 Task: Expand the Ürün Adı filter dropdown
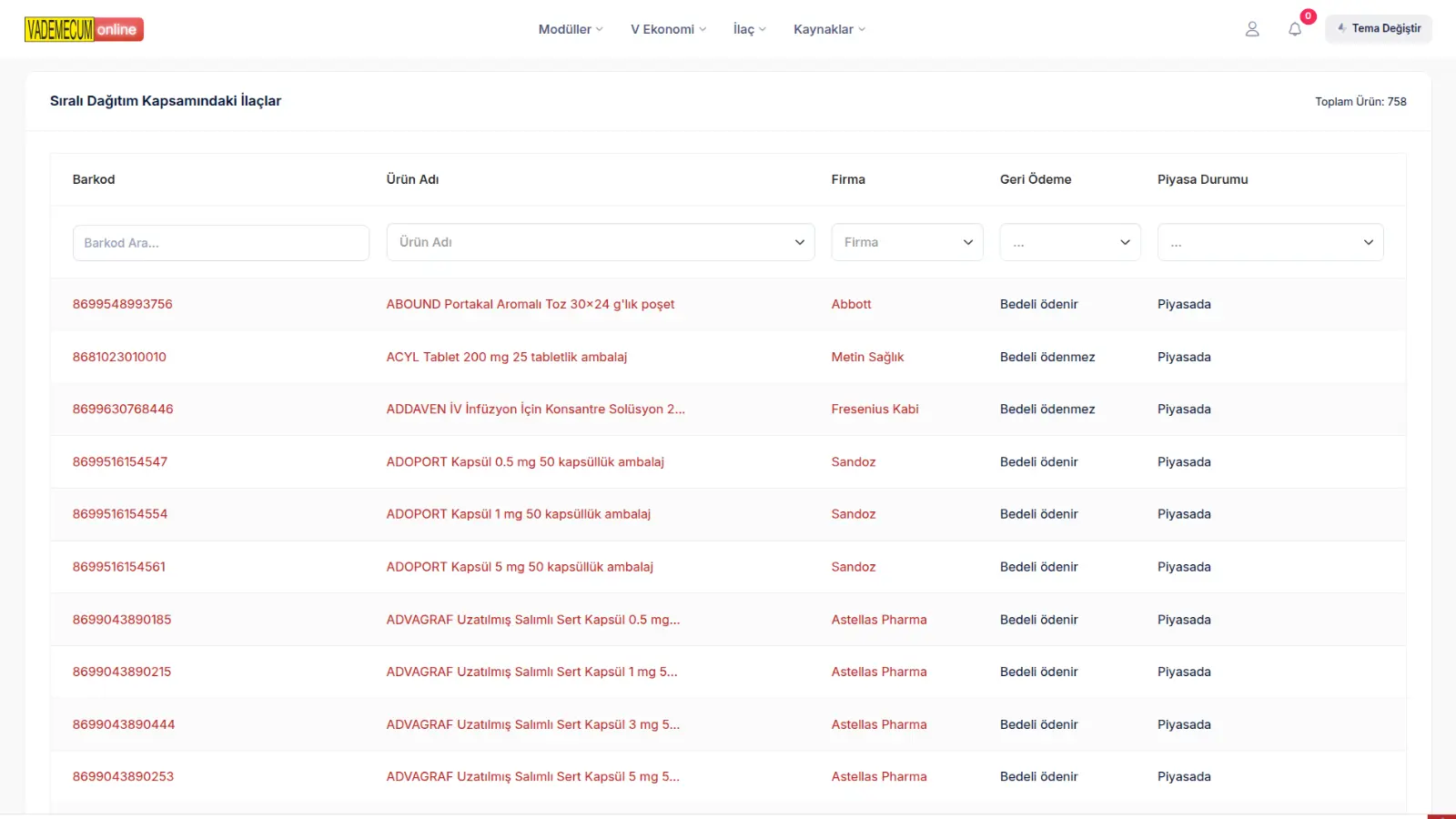601,242
